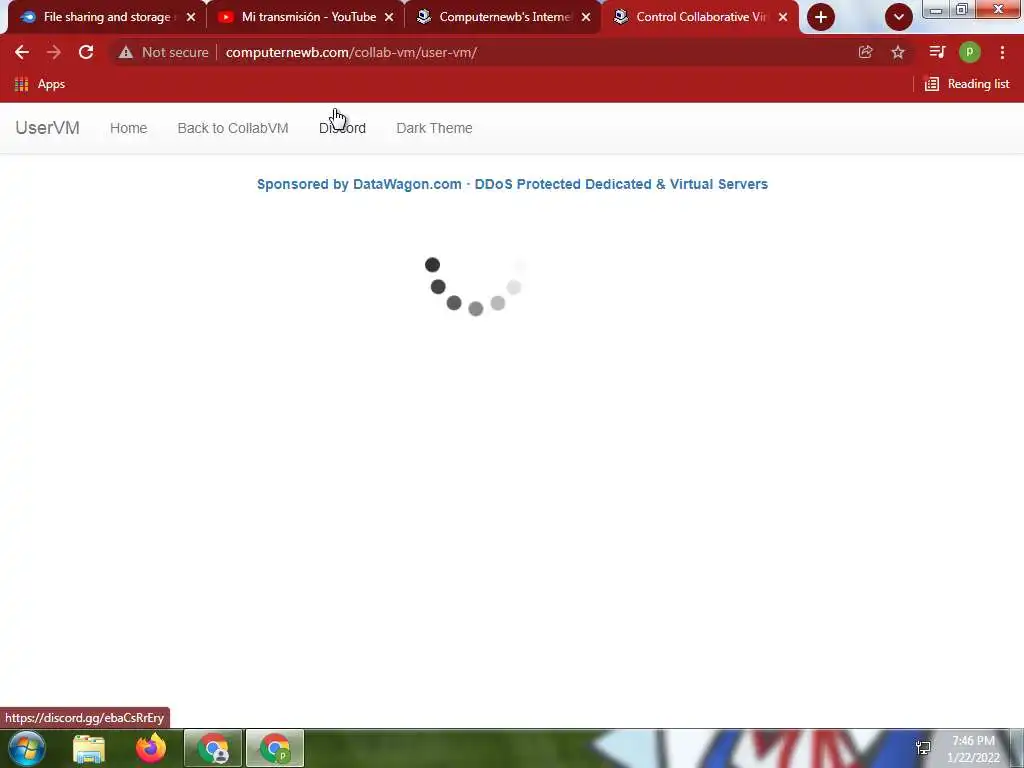Close the File sharing and storage tab
Viewport: 1024px width, 768px height.
point(191,17)
